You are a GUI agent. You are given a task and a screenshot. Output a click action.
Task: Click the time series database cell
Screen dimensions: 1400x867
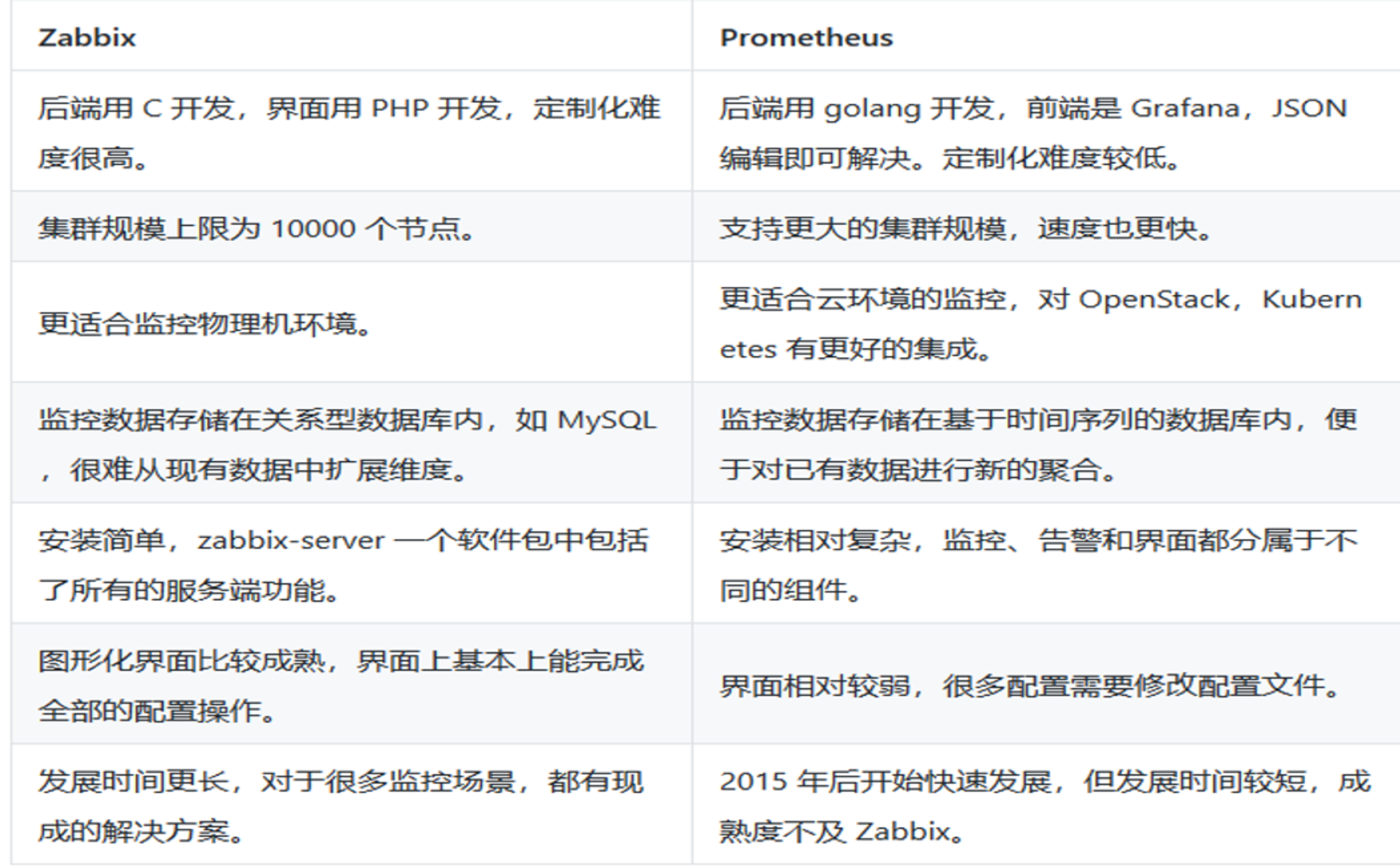click(1039, 444)
